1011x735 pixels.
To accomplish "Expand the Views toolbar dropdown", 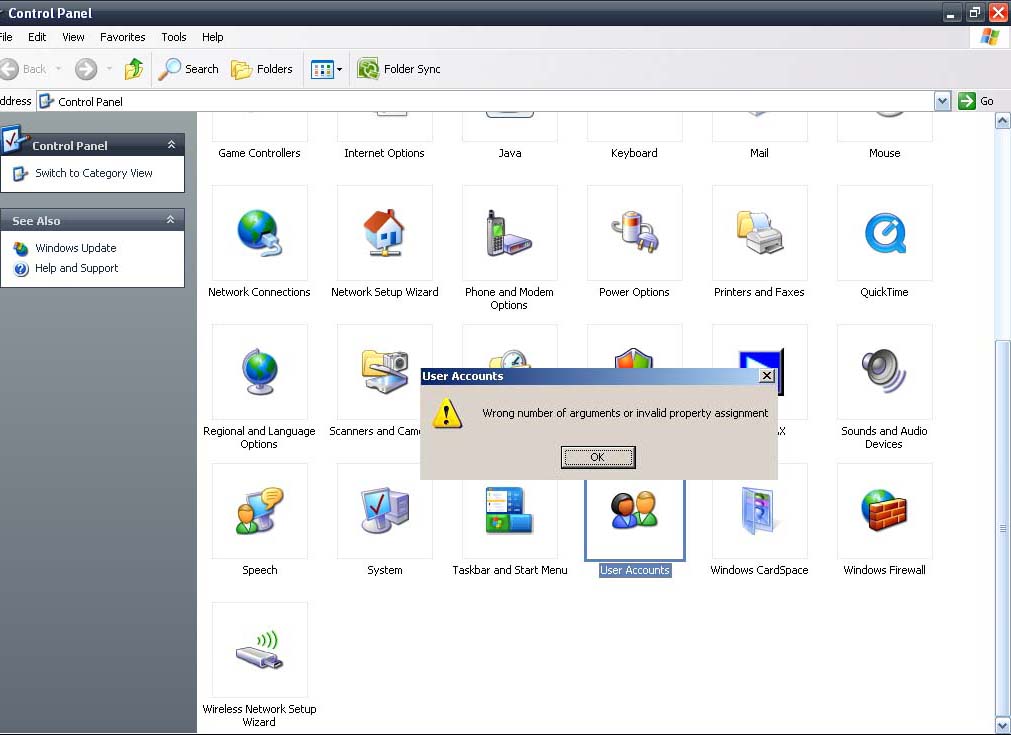I will 339,69.
